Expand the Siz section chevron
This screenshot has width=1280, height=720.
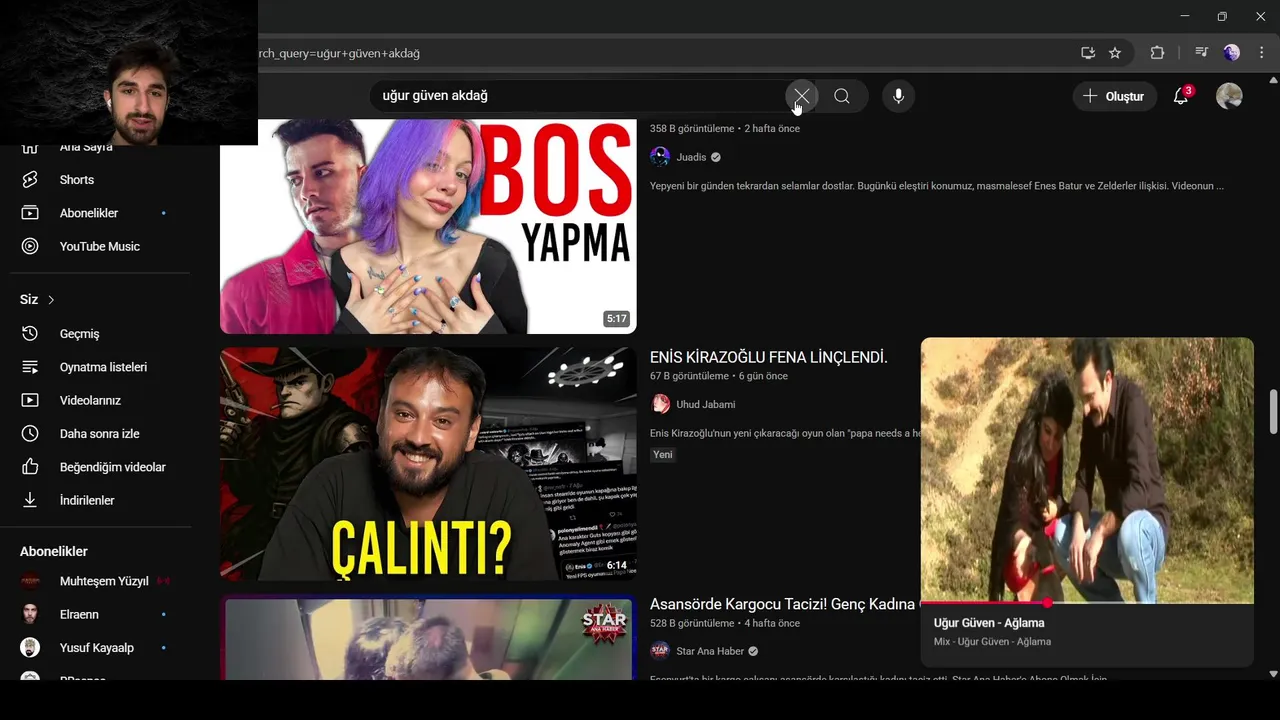(51, 300)
